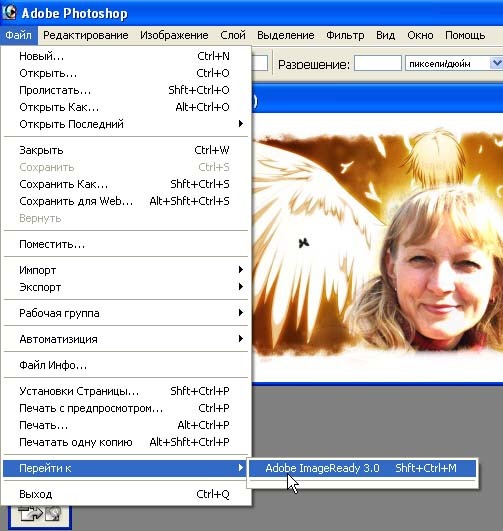Click the Разрешение input field
503x531 pixels.
click(378, 63)
